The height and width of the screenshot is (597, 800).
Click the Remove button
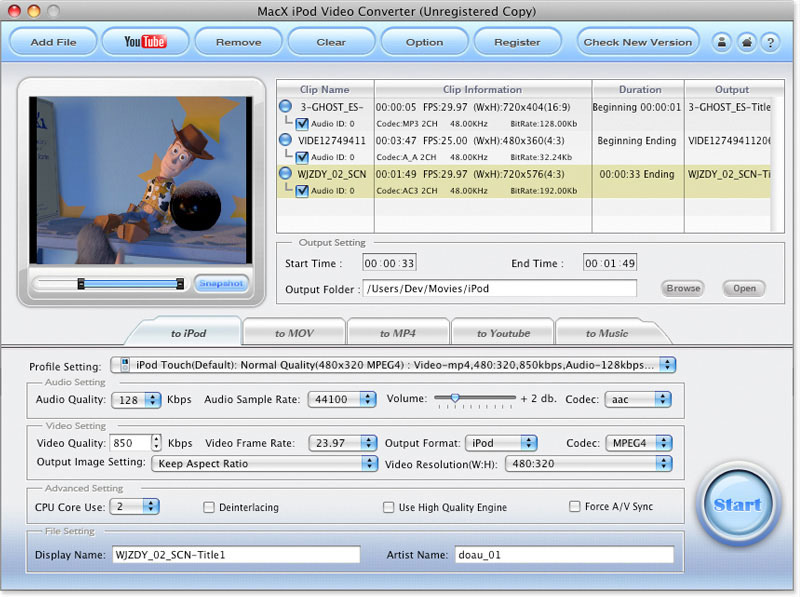238,42
